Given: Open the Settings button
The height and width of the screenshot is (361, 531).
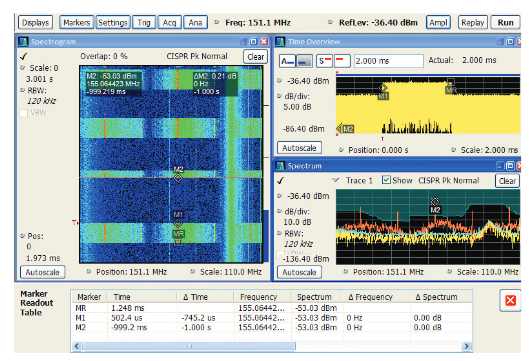Looking at the screenshot, I should pyautogui.click(x=113, y=23).
